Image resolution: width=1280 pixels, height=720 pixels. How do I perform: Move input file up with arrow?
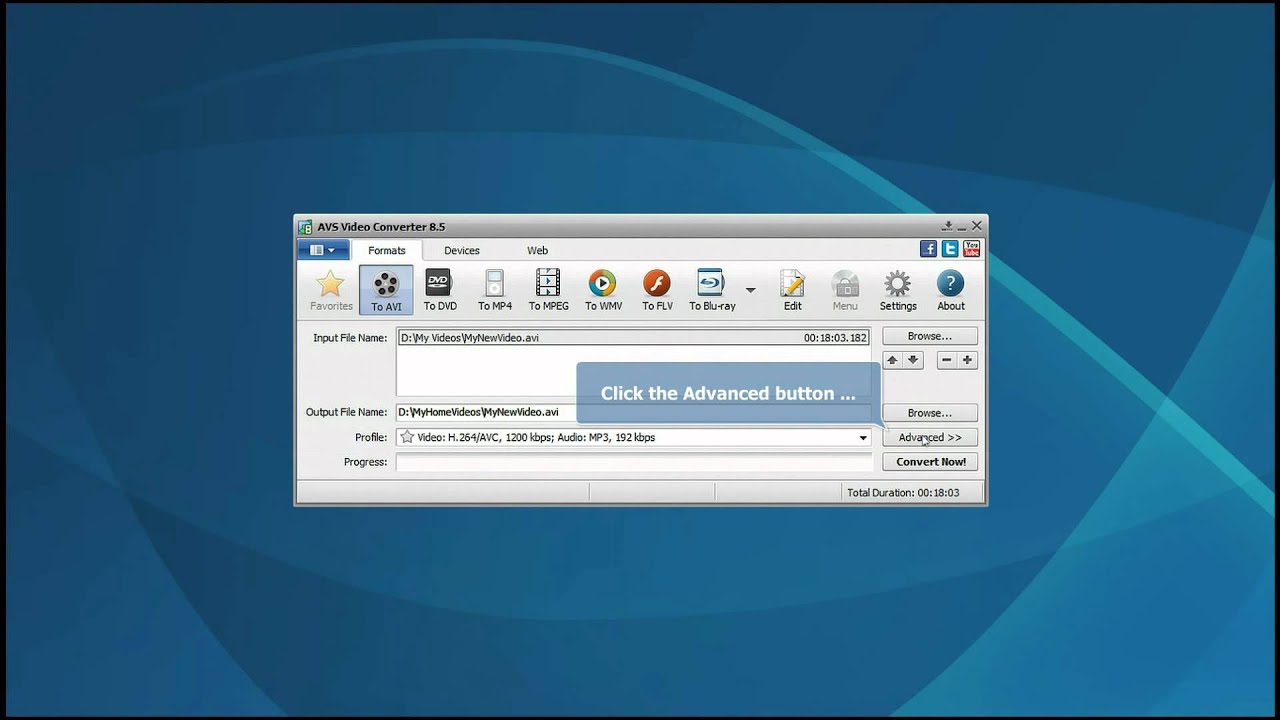click(x=892, y=360)
